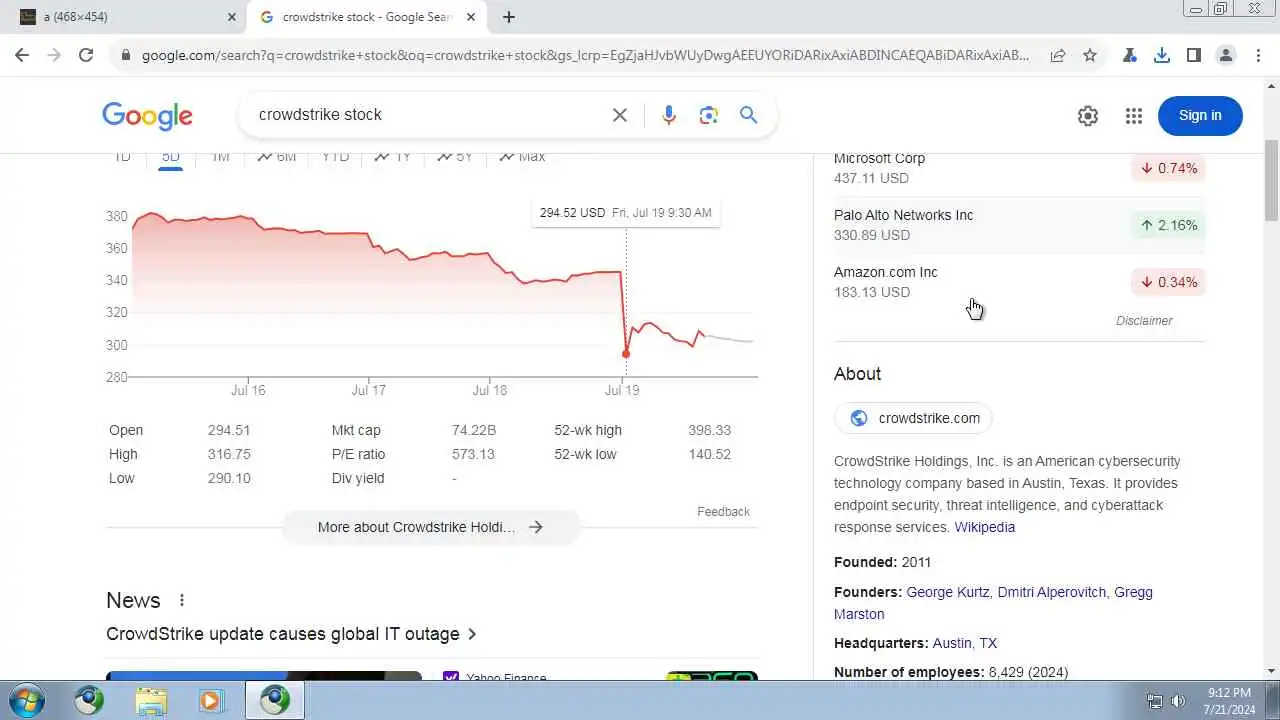Click the Sign in button

[1200, 116]
